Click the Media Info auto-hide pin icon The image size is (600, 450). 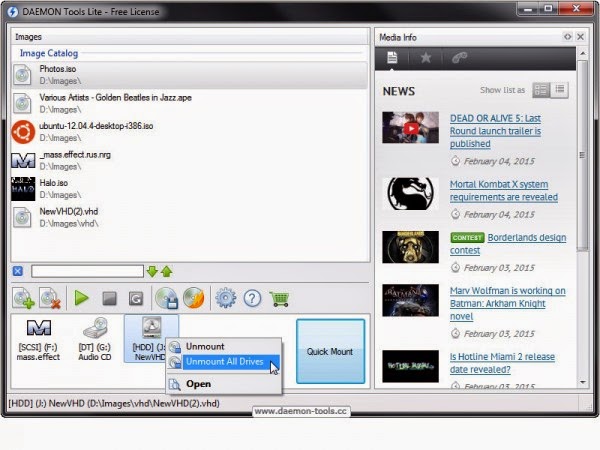pyautogui.click(x=567, y=37)
